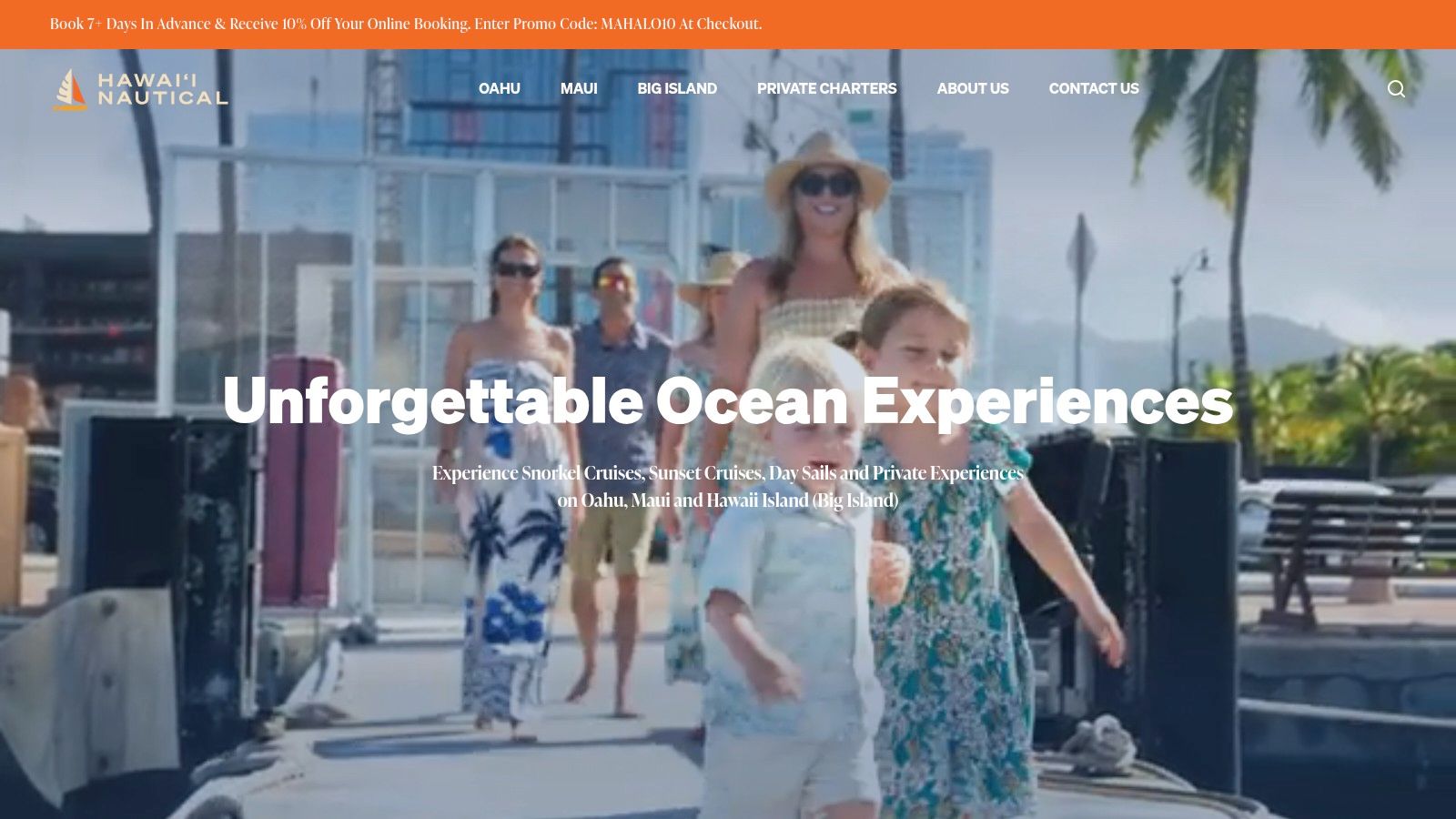Open the search magnifier icon
The width and height of the screenshot is (1456, 819).
[x=1396, y=88]
